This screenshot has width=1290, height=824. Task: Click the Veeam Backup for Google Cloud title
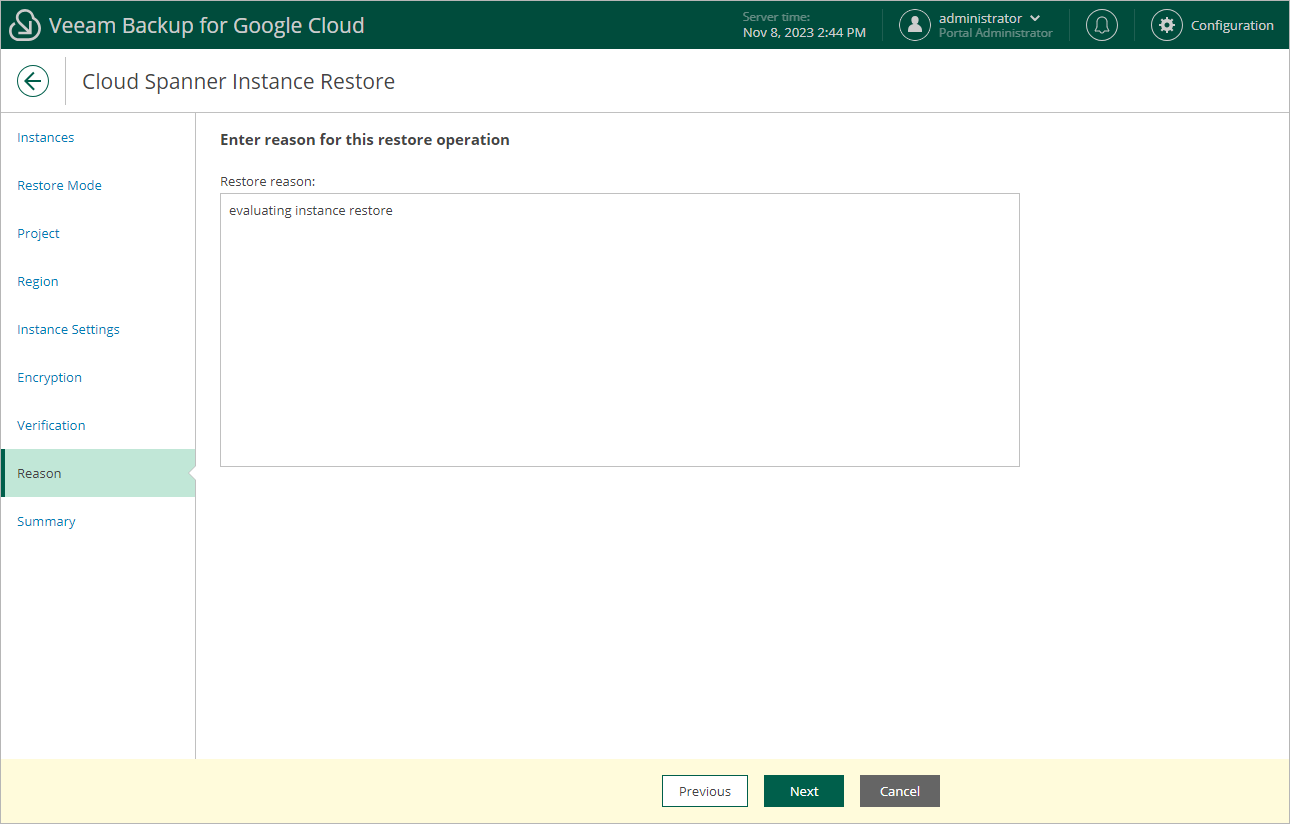pyautogui.click(x=207, y=25)
